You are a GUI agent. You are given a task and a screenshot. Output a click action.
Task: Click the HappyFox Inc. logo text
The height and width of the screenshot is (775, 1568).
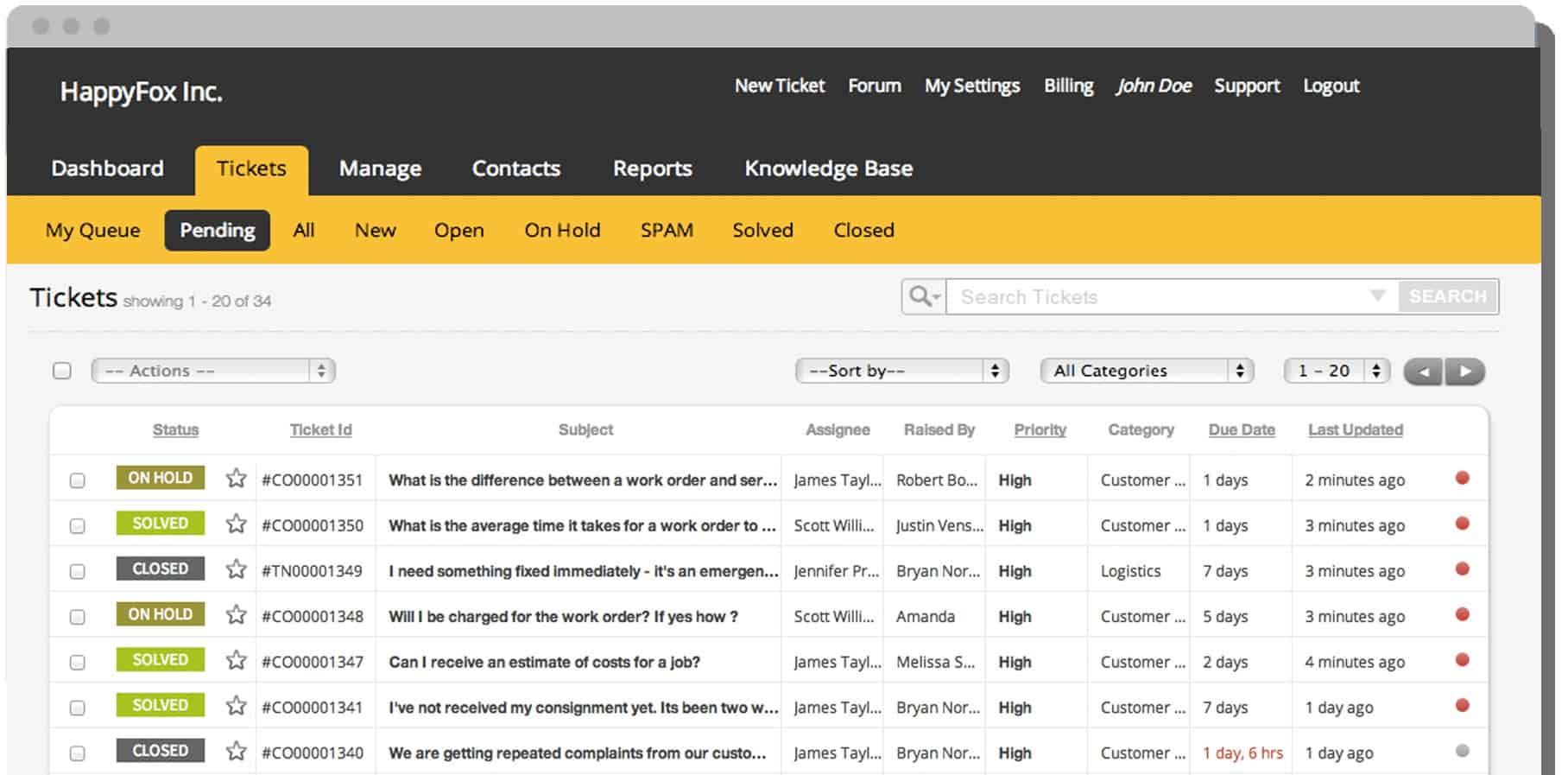tap(141, 92)
